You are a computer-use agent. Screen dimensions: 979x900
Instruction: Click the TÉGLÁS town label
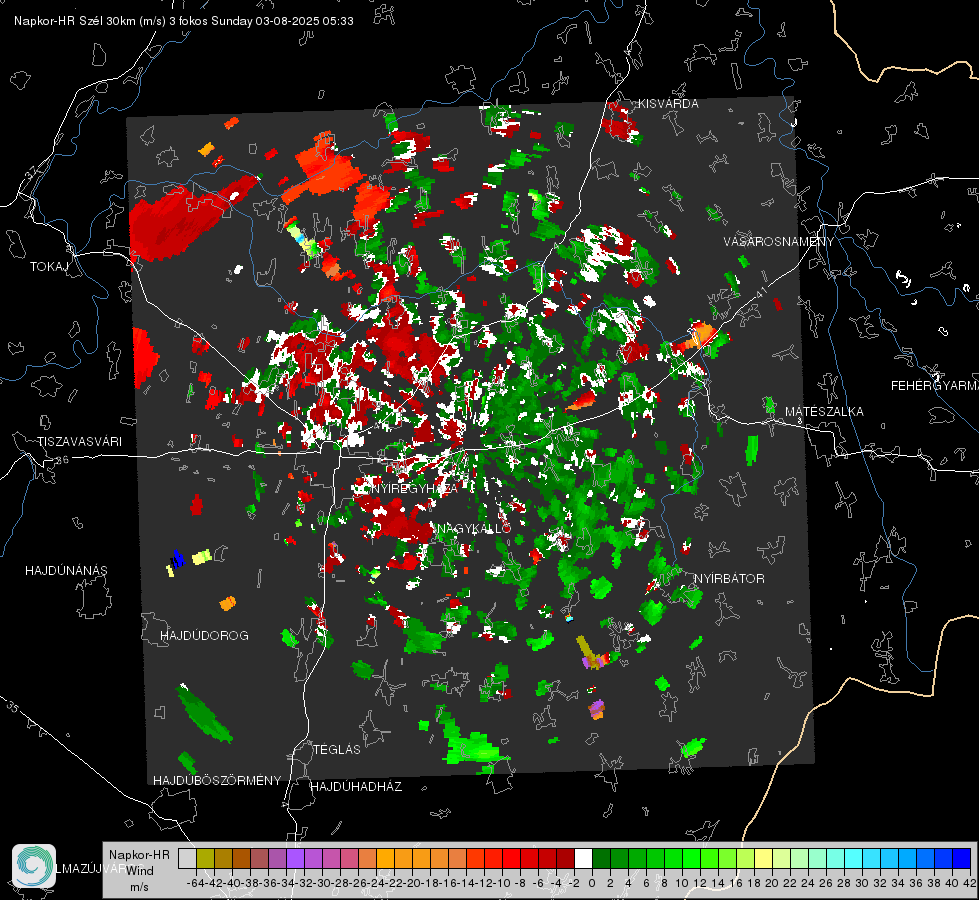pos(337,749)
